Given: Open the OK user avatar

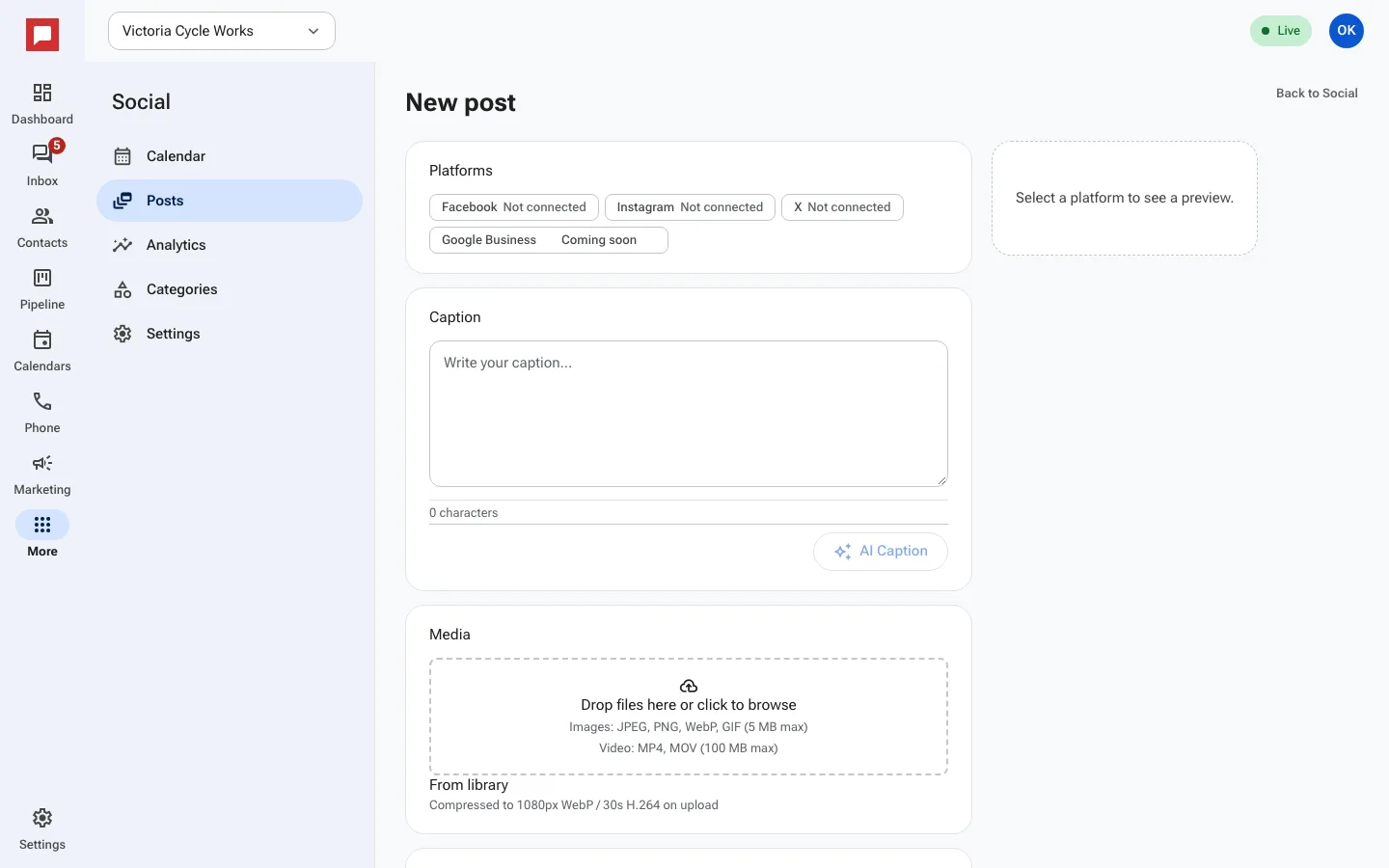Looking at the screenshot, I should (x=1347, y=31).
